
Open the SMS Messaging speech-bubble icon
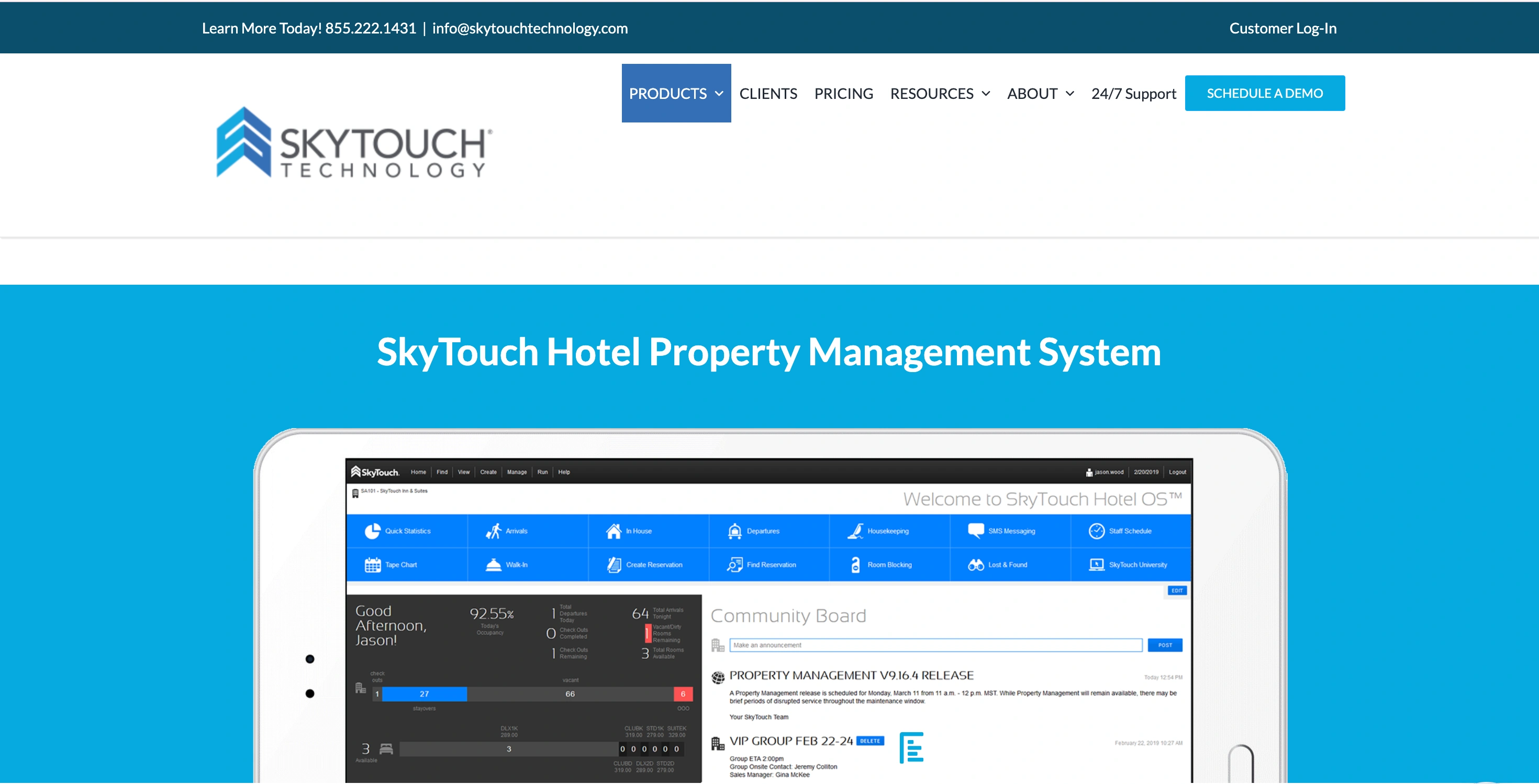(976, 531)
